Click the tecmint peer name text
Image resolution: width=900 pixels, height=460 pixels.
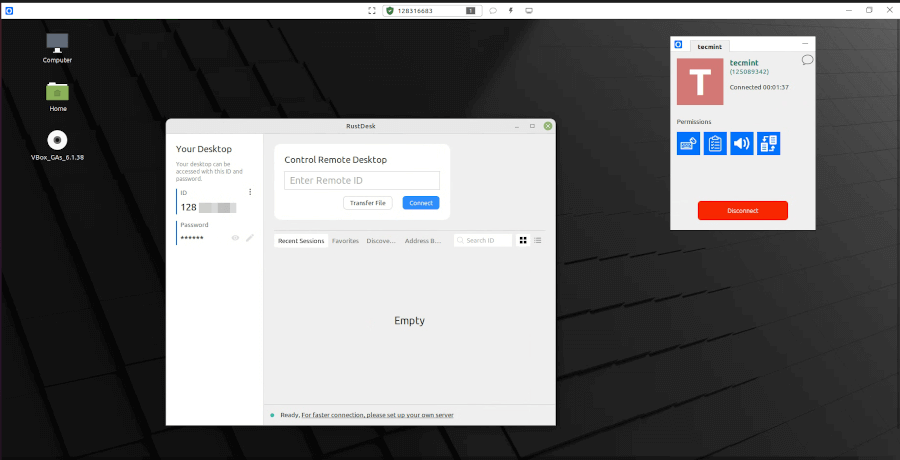click(744, 63)
